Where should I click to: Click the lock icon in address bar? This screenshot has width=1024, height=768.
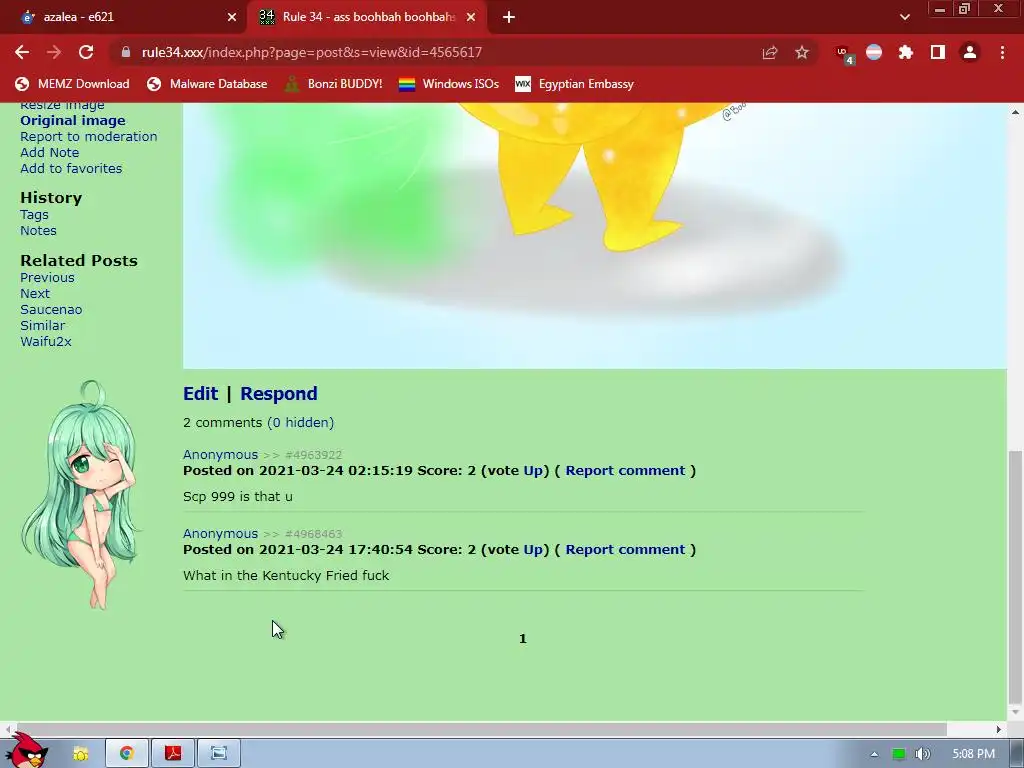click(125, 52)
